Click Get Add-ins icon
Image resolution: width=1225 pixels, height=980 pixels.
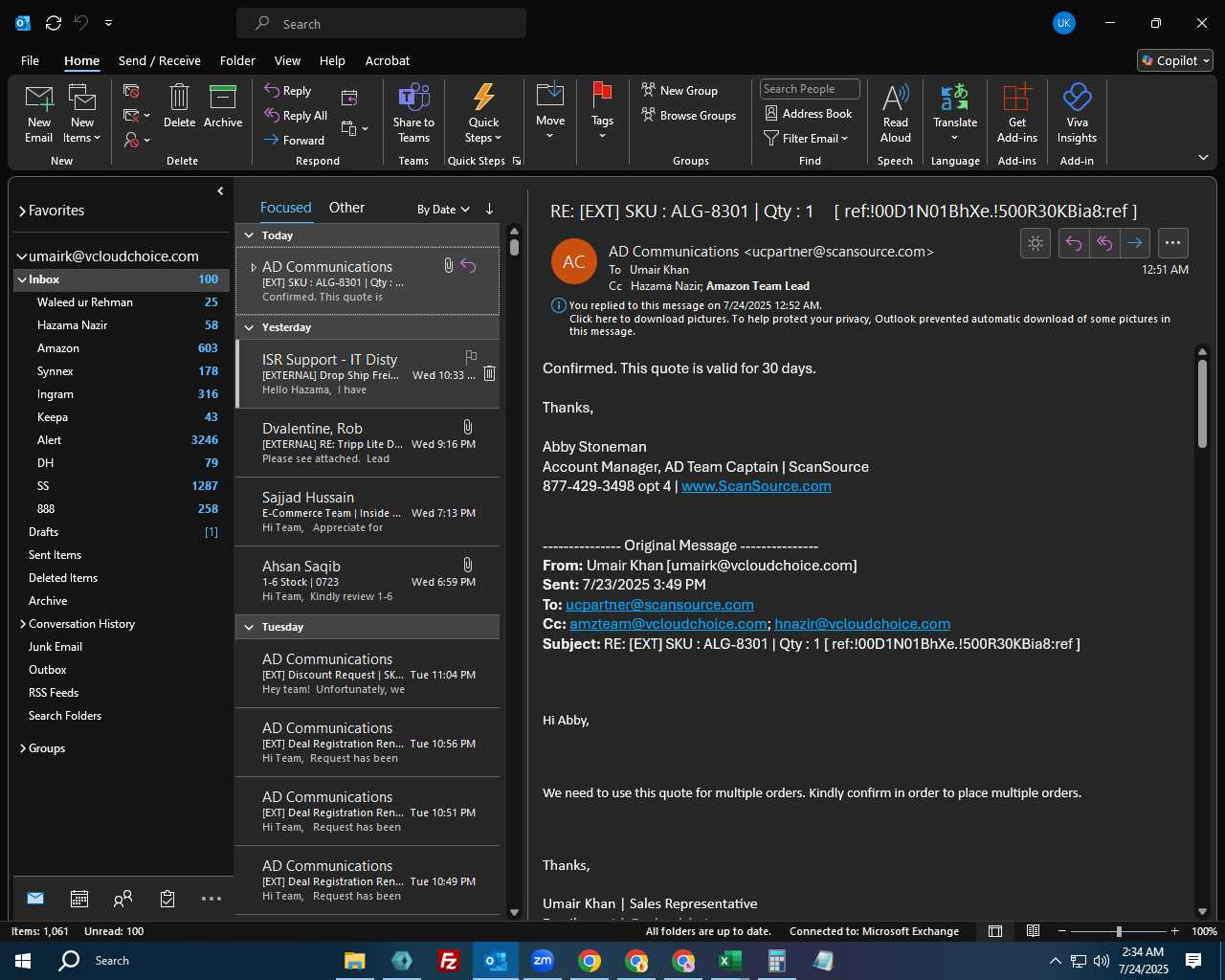click(1016, 113)
